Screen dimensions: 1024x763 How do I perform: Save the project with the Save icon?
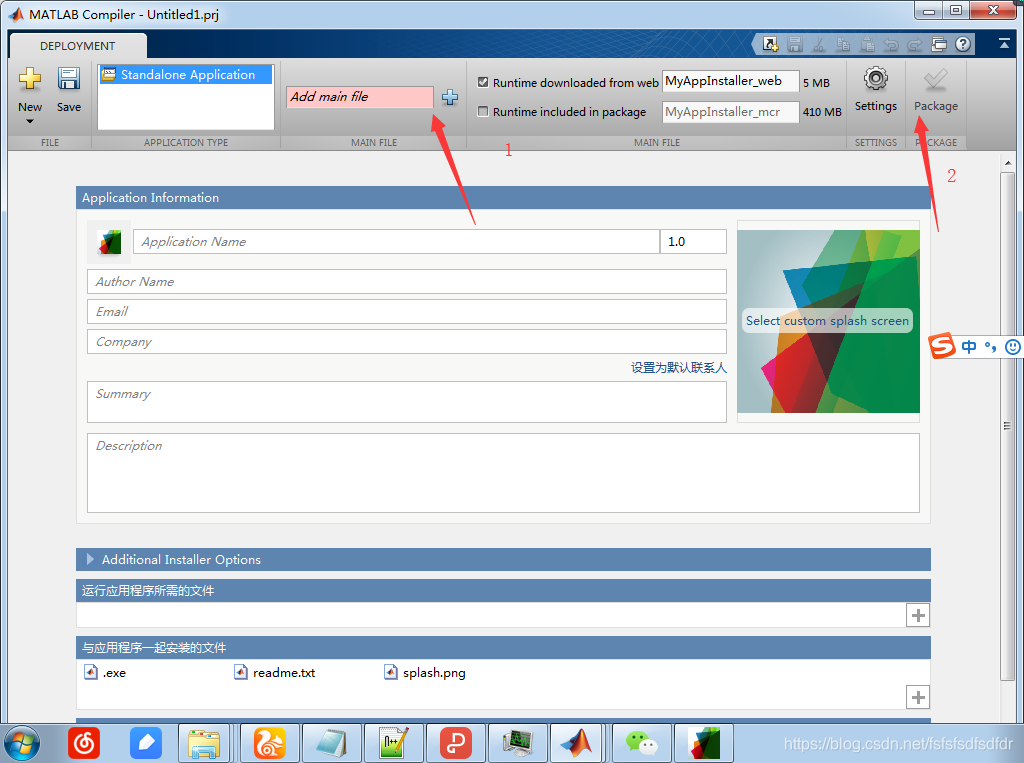pyautogui.click(x=69, y=79)
